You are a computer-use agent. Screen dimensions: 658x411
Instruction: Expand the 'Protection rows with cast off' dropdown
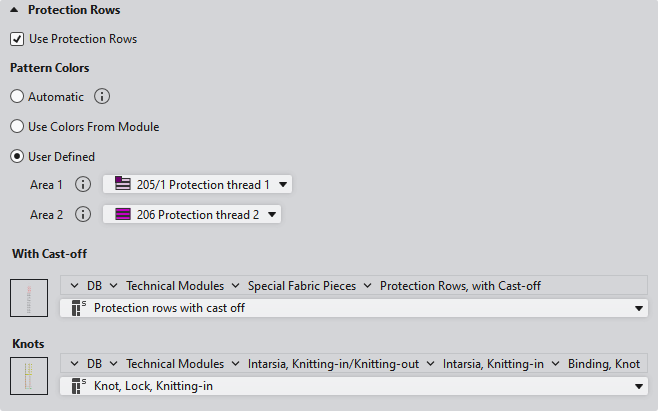point(639,309)
